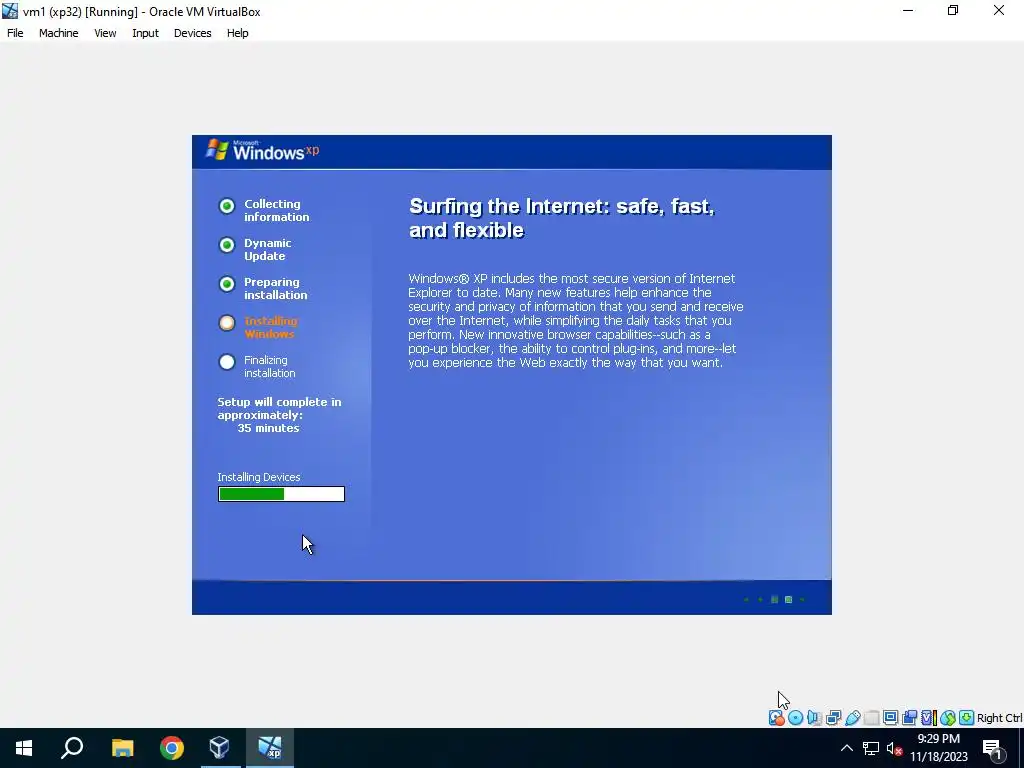Open the Devices menu
The width and height of the screenshot is (1024, 768).
pyautogui.click(x=192, y=33)
